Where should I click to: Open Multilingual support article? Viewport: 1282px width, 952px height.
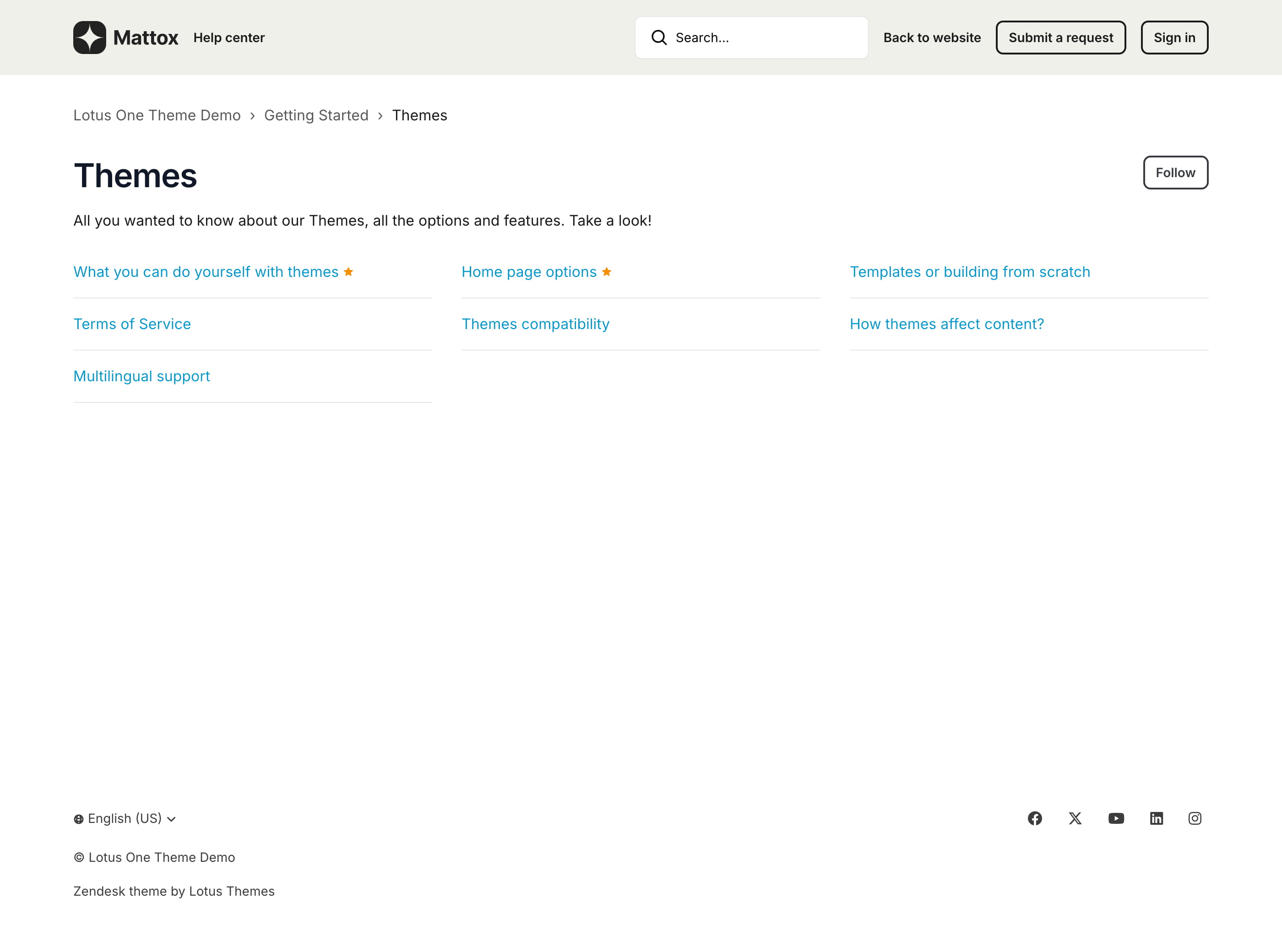pos(141,376)
